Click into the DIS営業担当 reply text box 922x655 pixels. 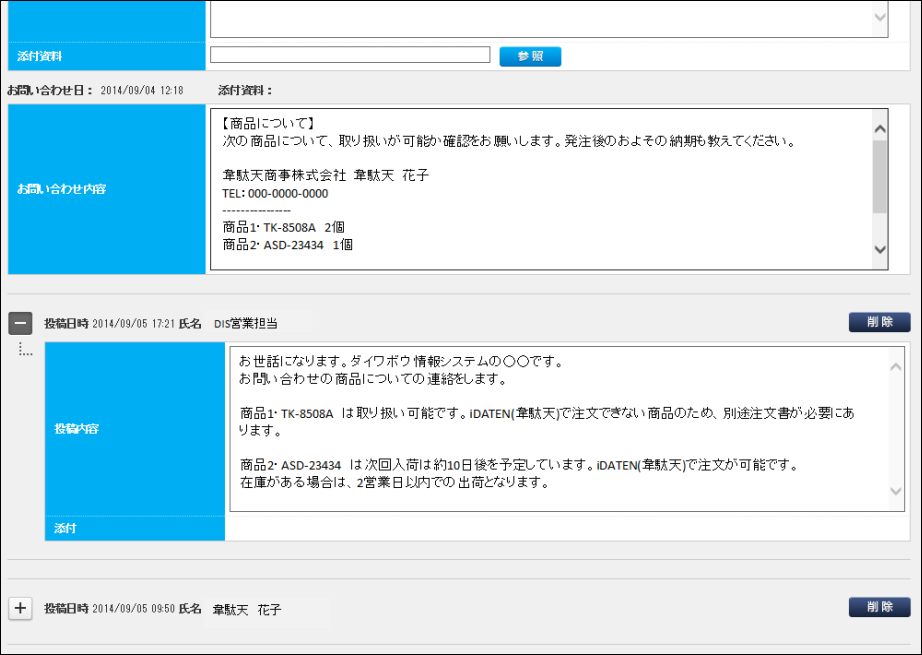560,428
